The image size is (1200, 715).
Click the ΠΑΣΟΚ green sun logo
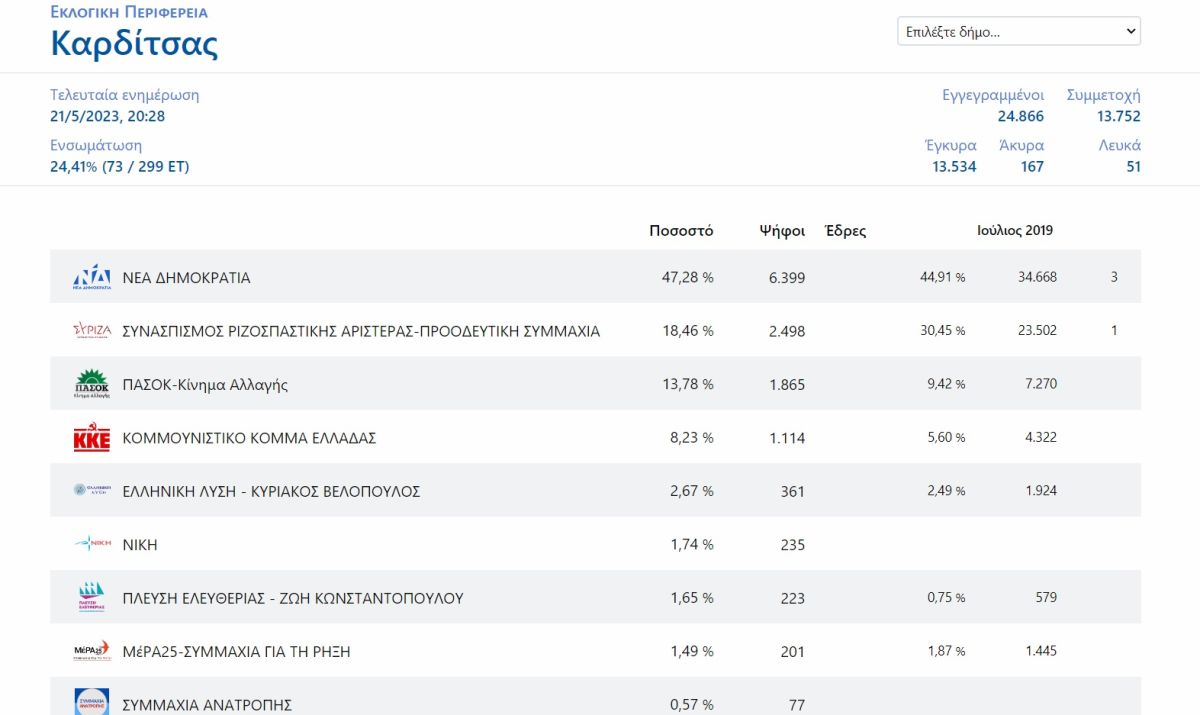coord(92,384)
